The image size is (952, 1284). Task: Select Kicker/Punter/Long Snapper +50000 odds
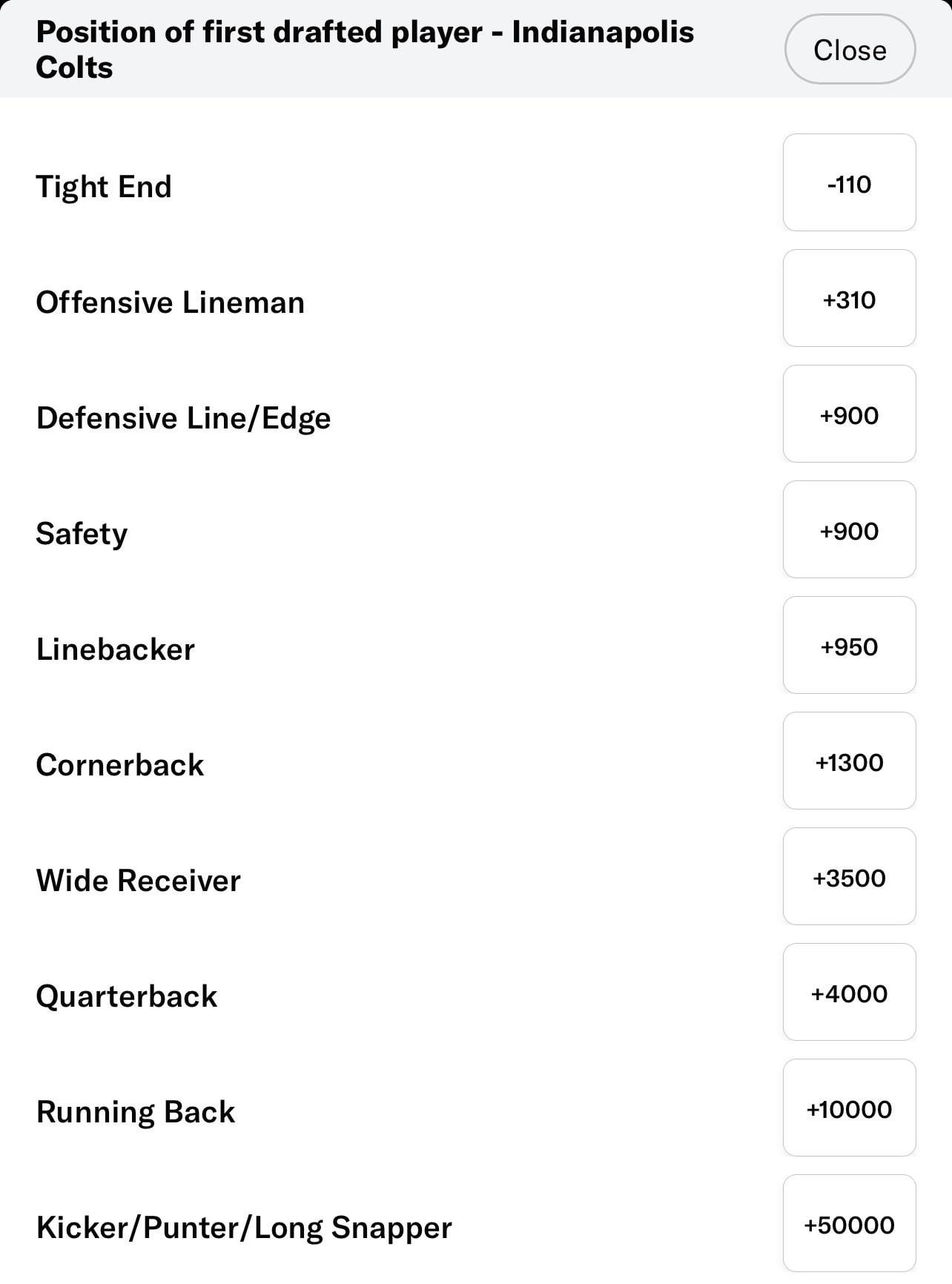pos(849,1224)
